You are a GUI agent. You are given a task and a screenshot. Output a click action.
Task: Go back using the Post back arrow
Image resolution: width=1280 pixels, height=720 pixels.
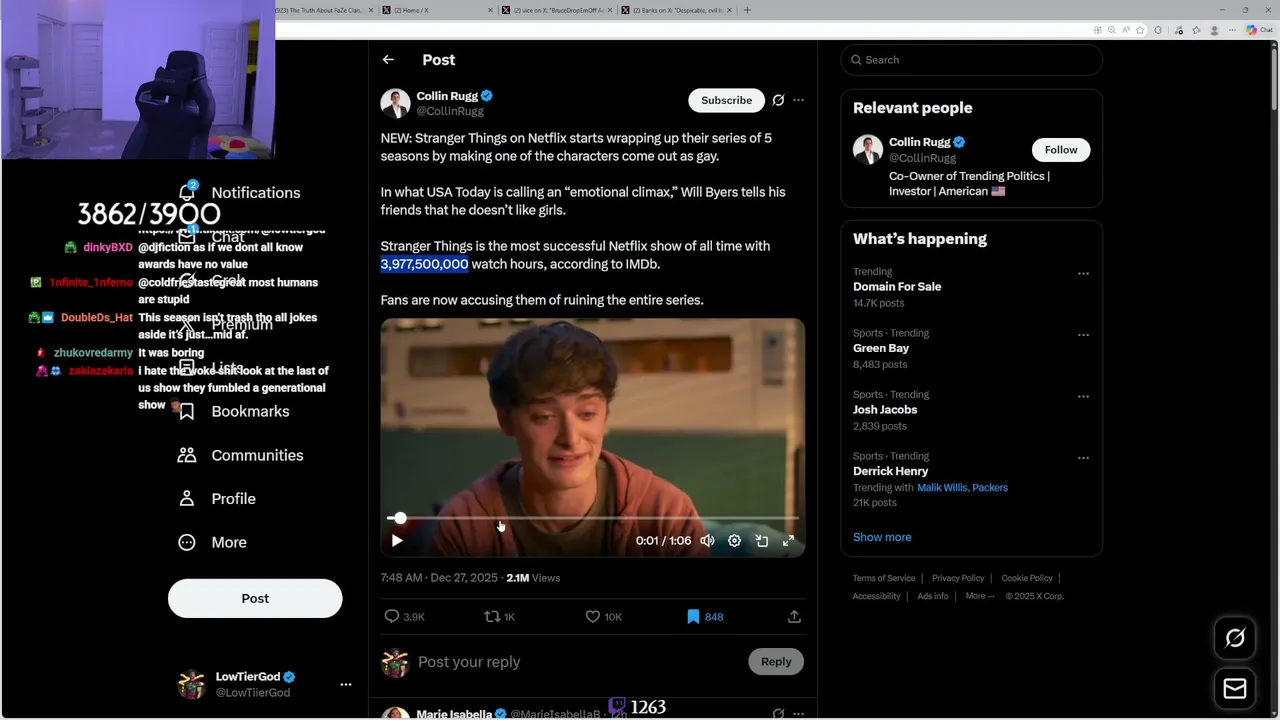point(388,60)
